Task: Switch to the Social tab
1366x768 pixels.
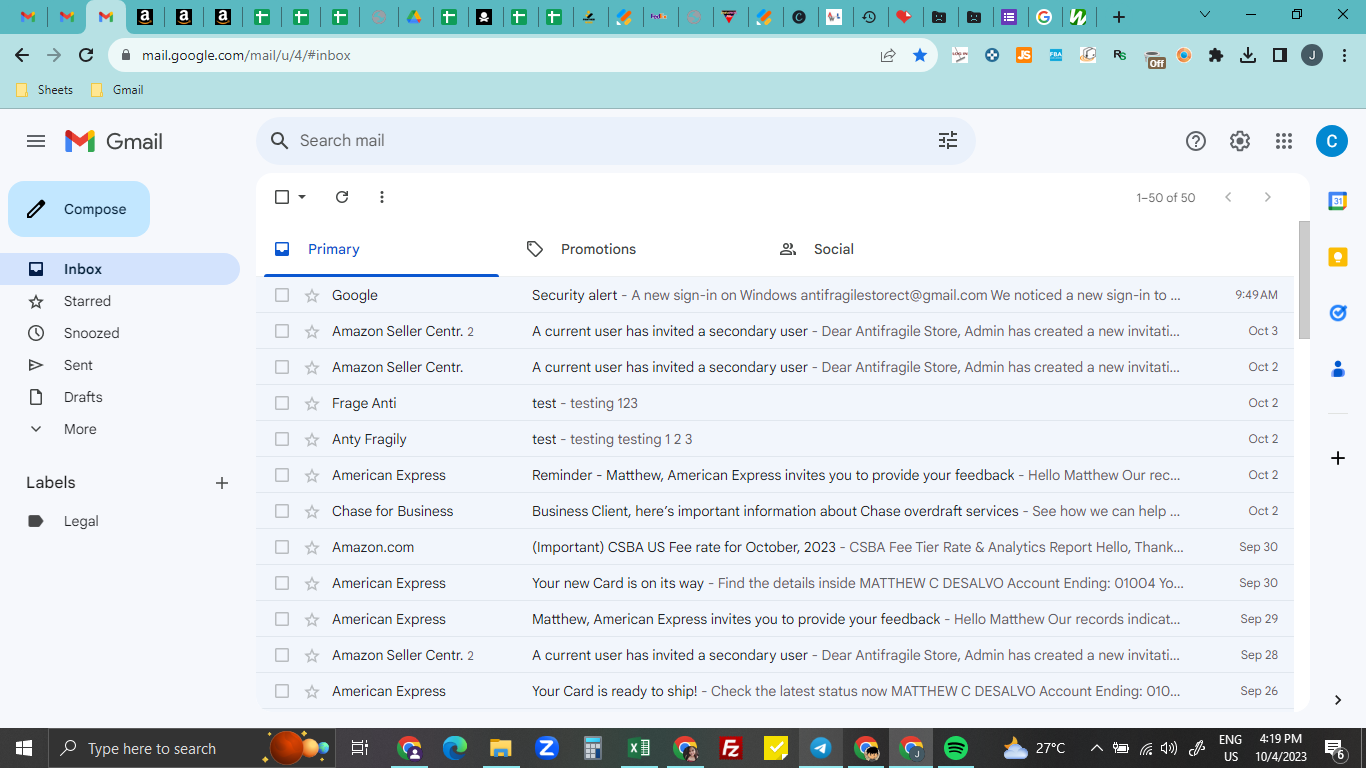Action: coord(887,249)
